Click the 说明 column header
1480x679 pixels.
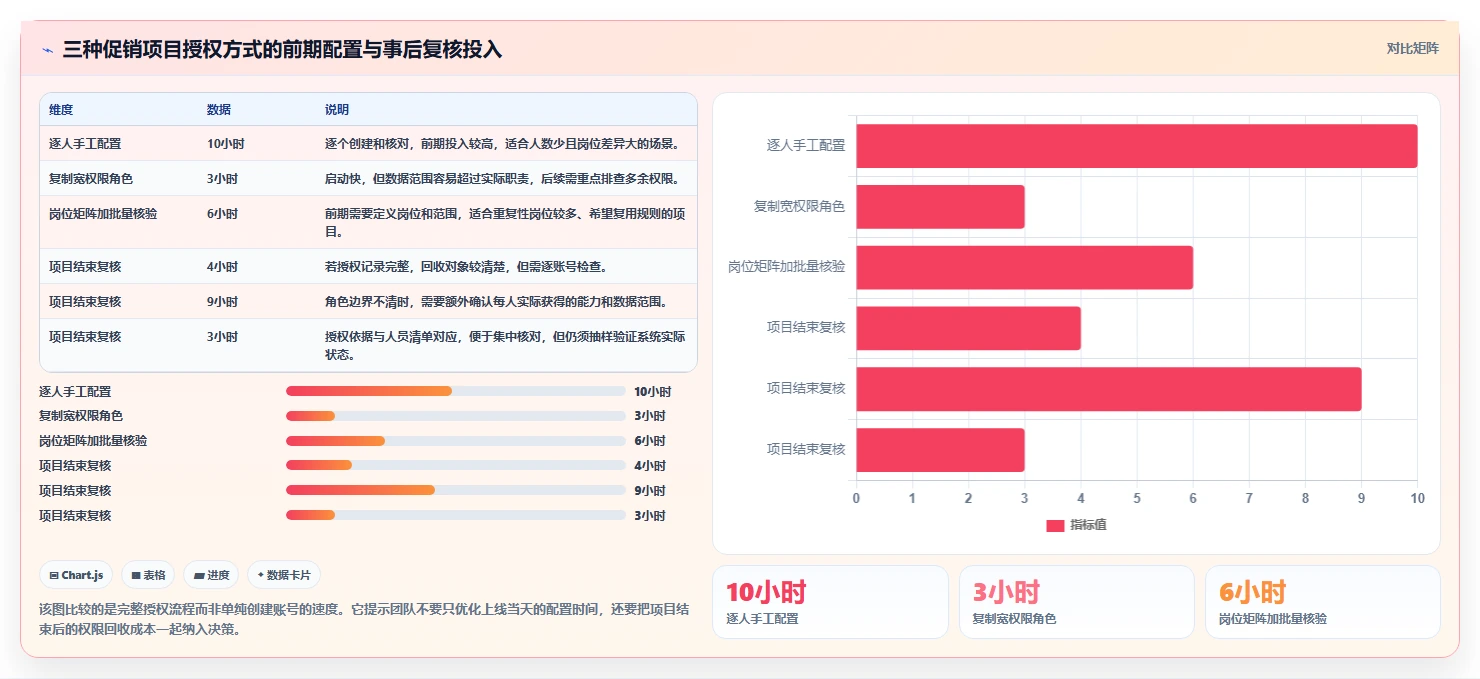[x=337, y=109]
